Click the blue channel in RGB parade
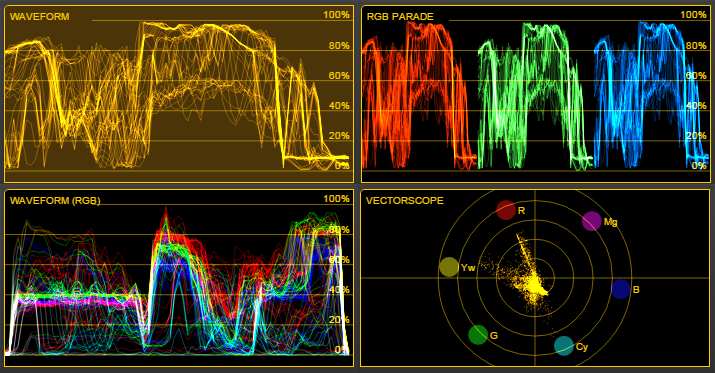The width and height of the screenshot is (715, 373). (x=652, y=96)
